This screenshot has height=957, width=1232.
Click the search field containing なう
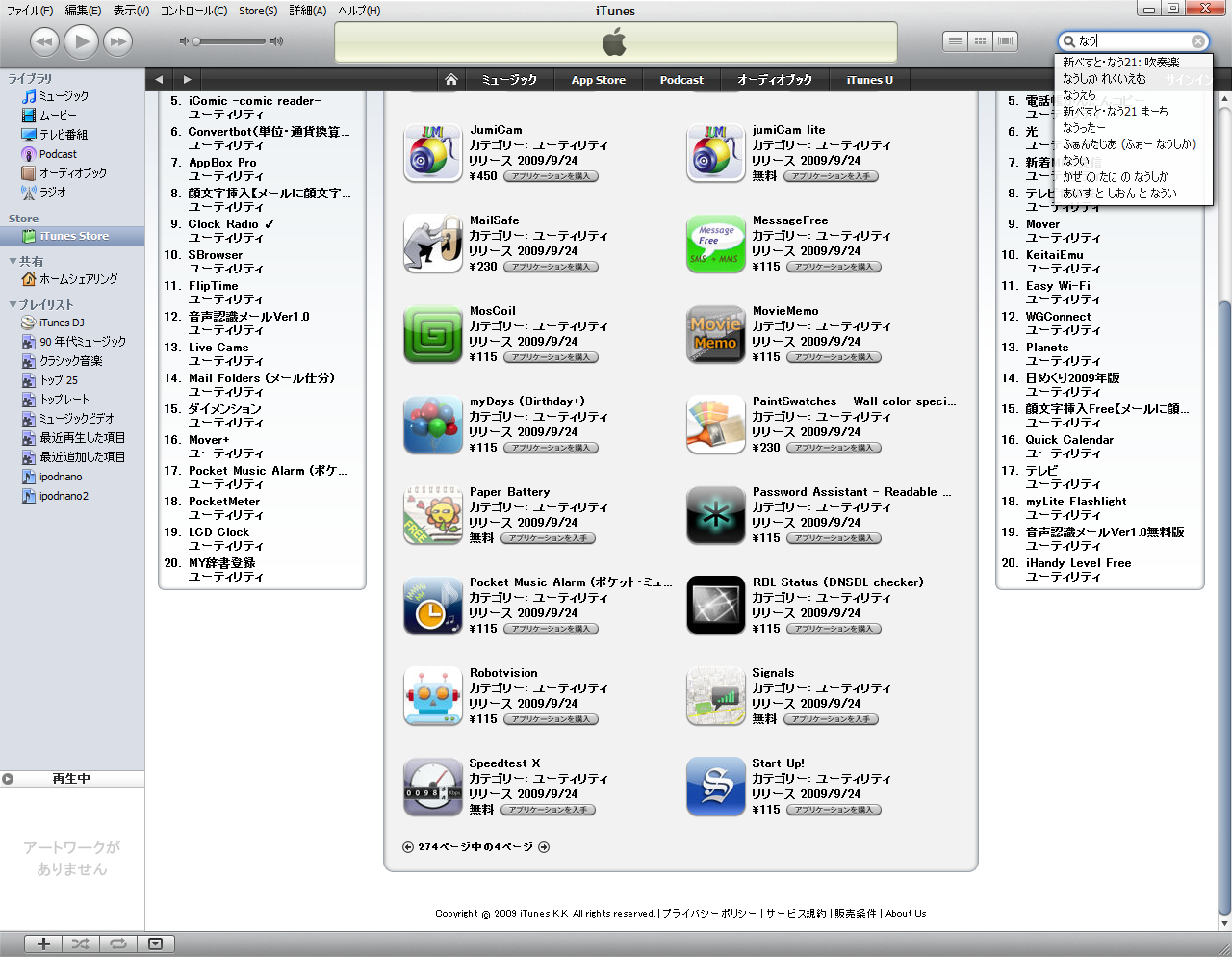(1133, 41)
